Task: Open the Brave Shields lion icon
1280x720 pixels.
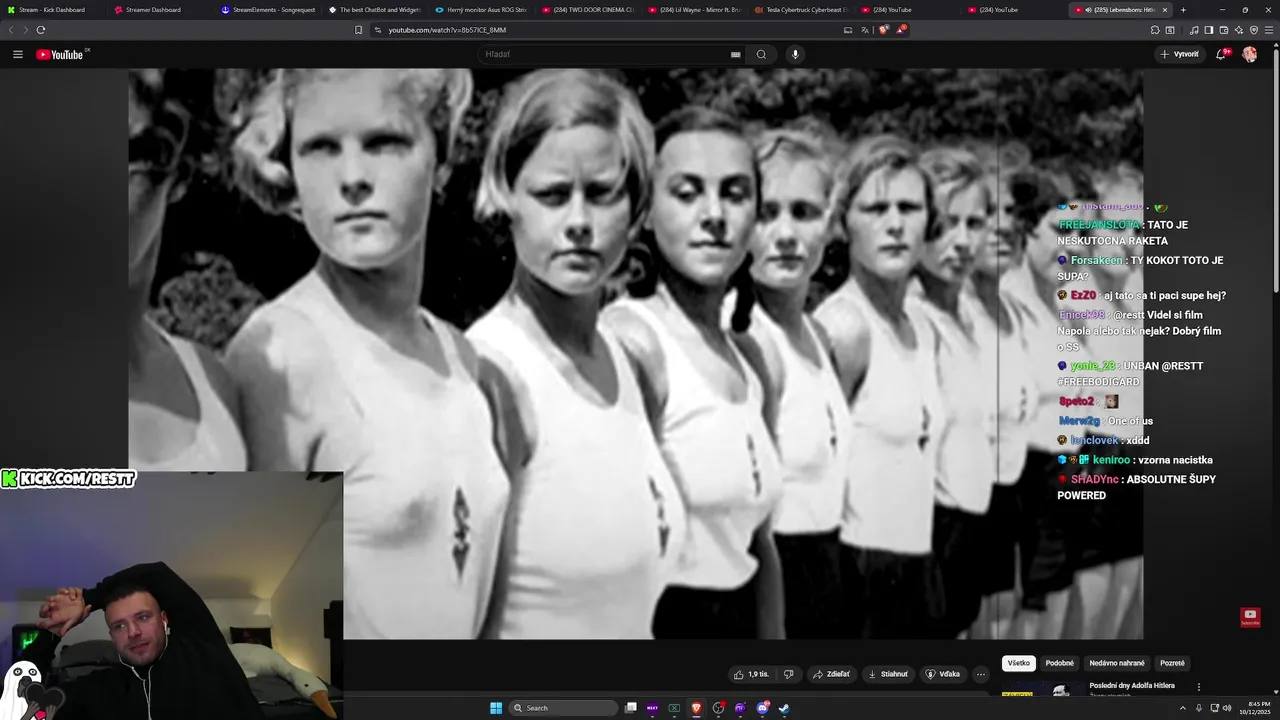Action: pos(884,30)
